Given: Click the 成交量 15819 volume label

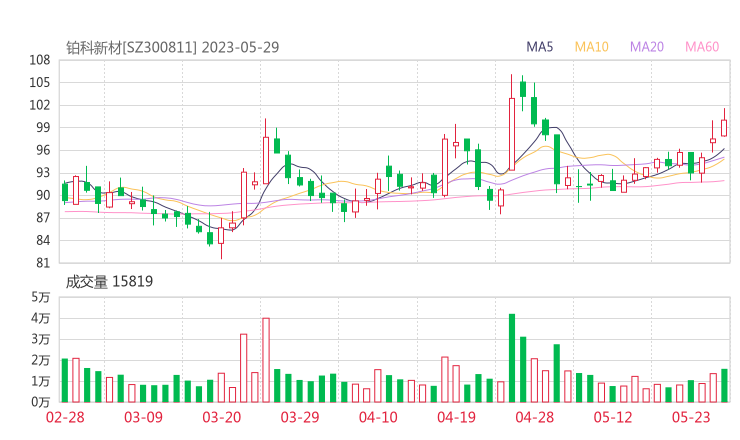Looking at the screenshot, I should pos(109,282).
